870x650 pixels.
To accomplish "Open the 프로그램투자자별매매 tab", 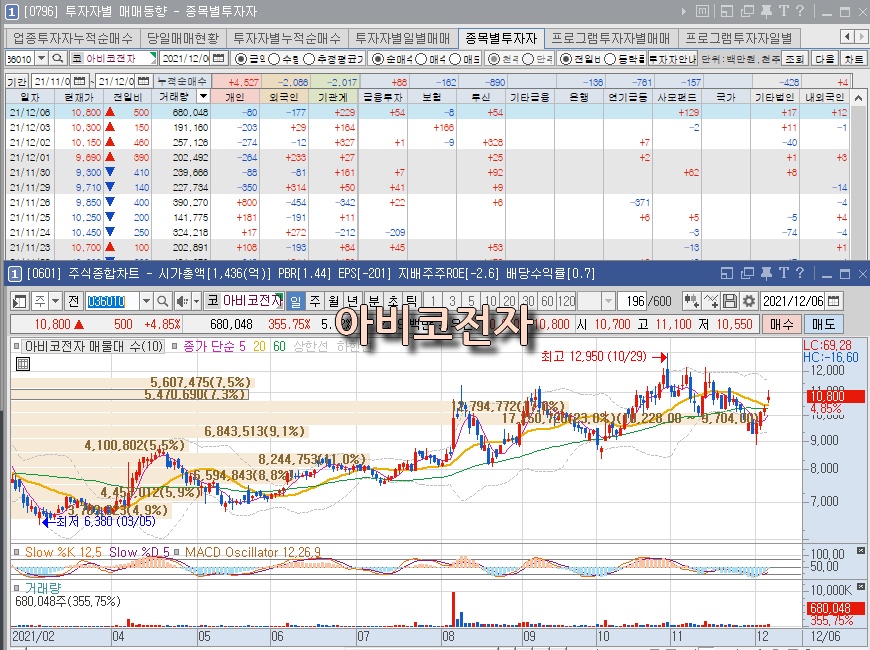I will click(x=610, y=38).
